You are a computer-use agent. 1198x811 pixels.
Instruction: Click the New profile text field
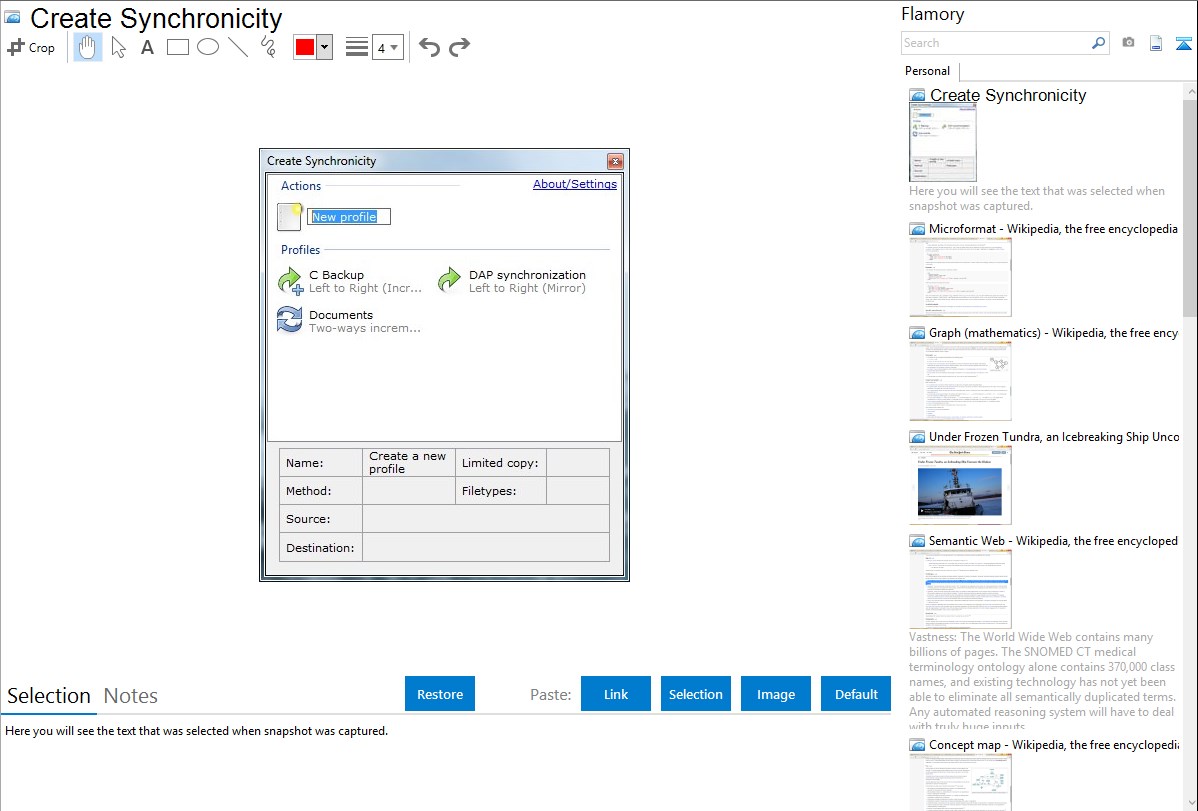(x=348, y=217)
